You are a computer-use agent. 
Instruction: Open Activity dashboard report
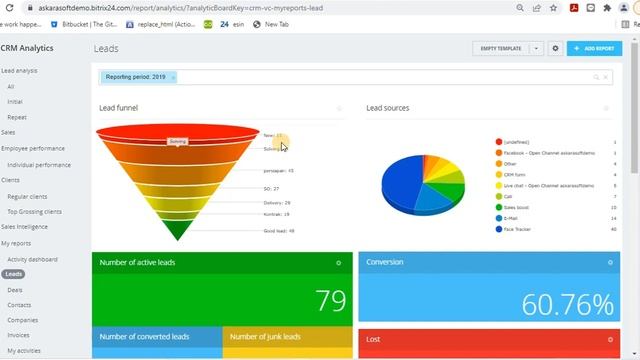point(32,259)
